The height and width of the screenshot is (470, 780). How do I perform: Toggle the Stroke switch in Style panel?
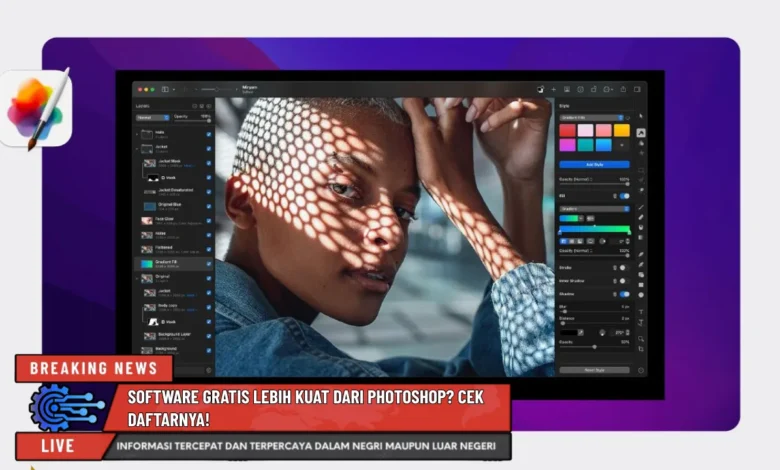pos(624,267)
